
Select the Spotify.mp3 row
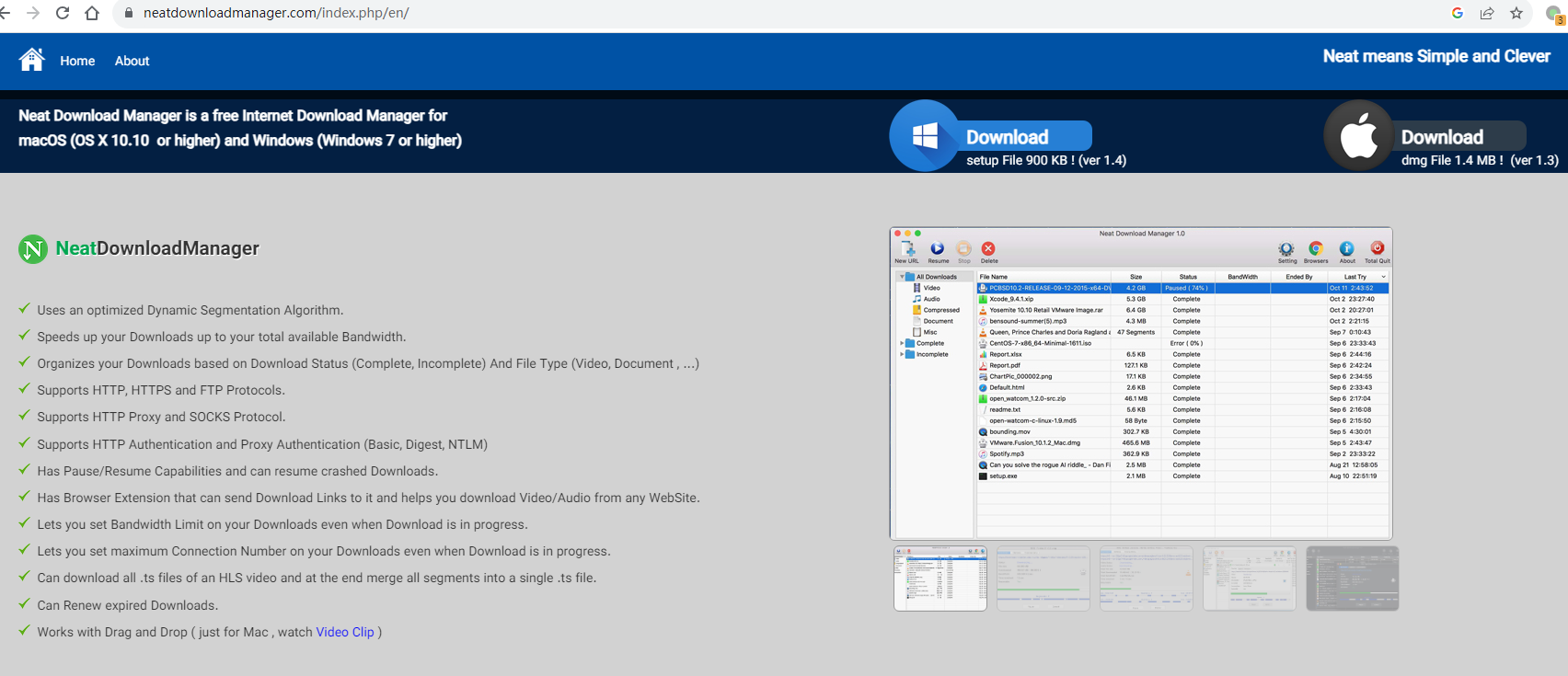[1182, 453]
